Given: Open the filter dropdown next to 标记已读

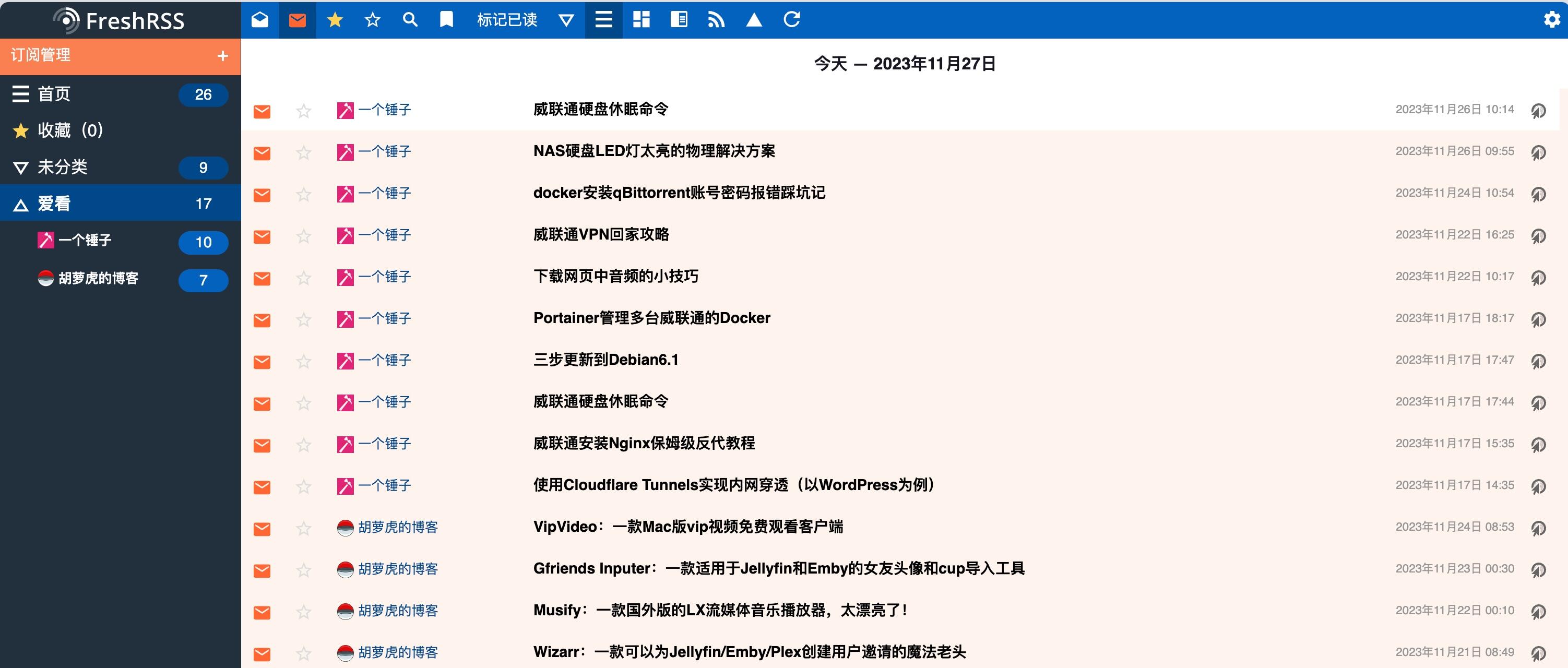Looking at the screenshot, I should 565,19.
